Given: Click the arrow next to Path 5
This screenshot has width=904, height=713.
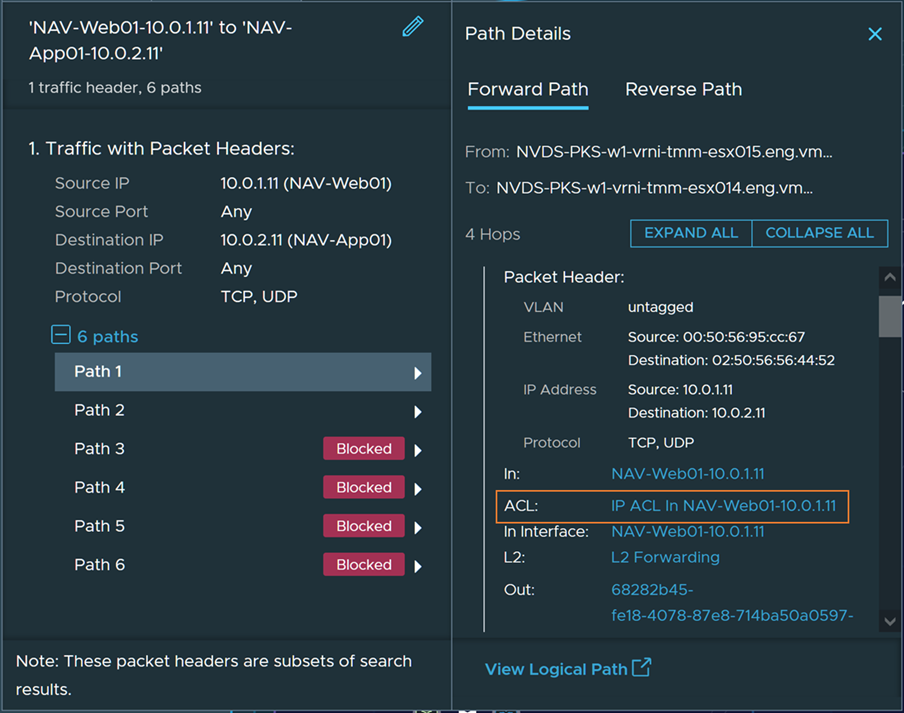Looking at the screenshot, I should [x=418, y=527].
